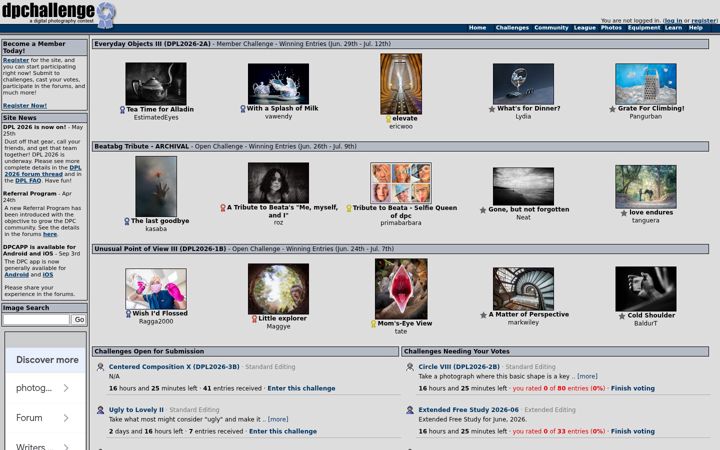Click star icon beside love endures
Screen dimensions: 720x450
(x=624, y=213)
